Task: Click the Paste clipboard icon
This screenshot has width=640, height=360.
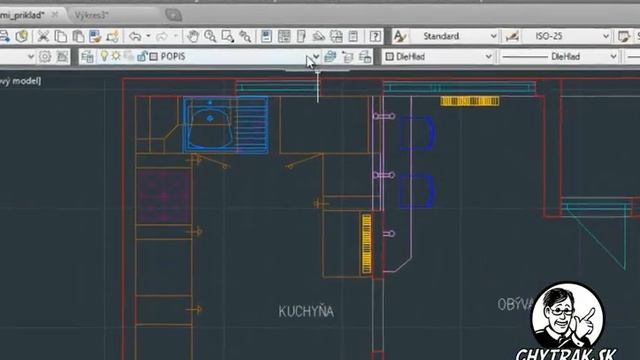Action: coord(78,36)
